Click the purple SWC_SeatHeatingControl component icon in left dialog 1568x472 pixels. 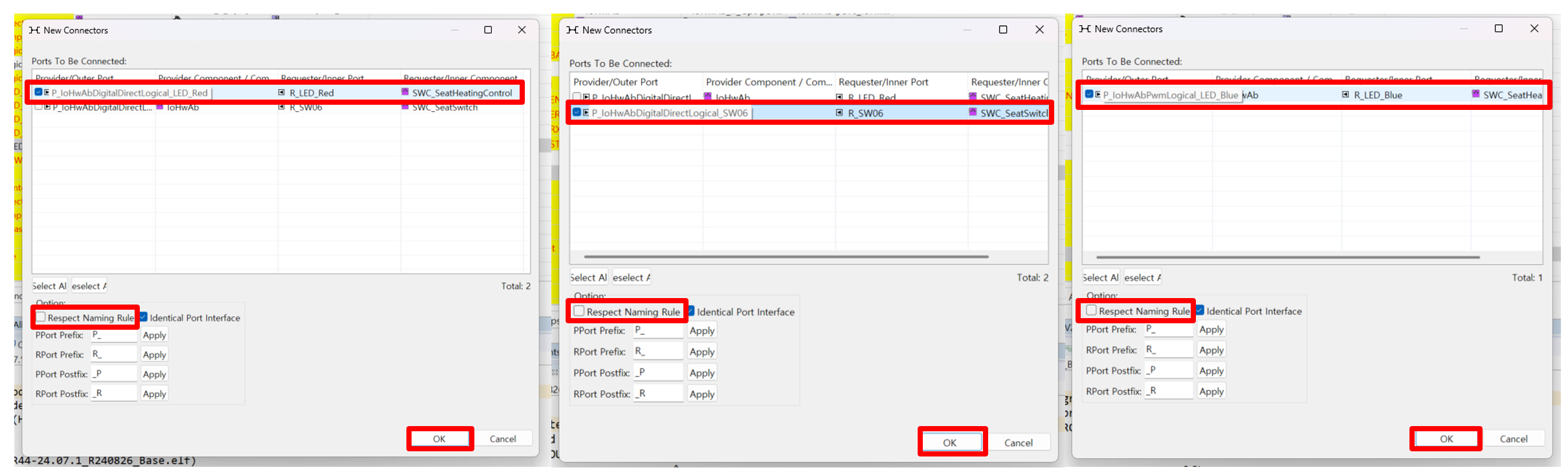point(405,92)
